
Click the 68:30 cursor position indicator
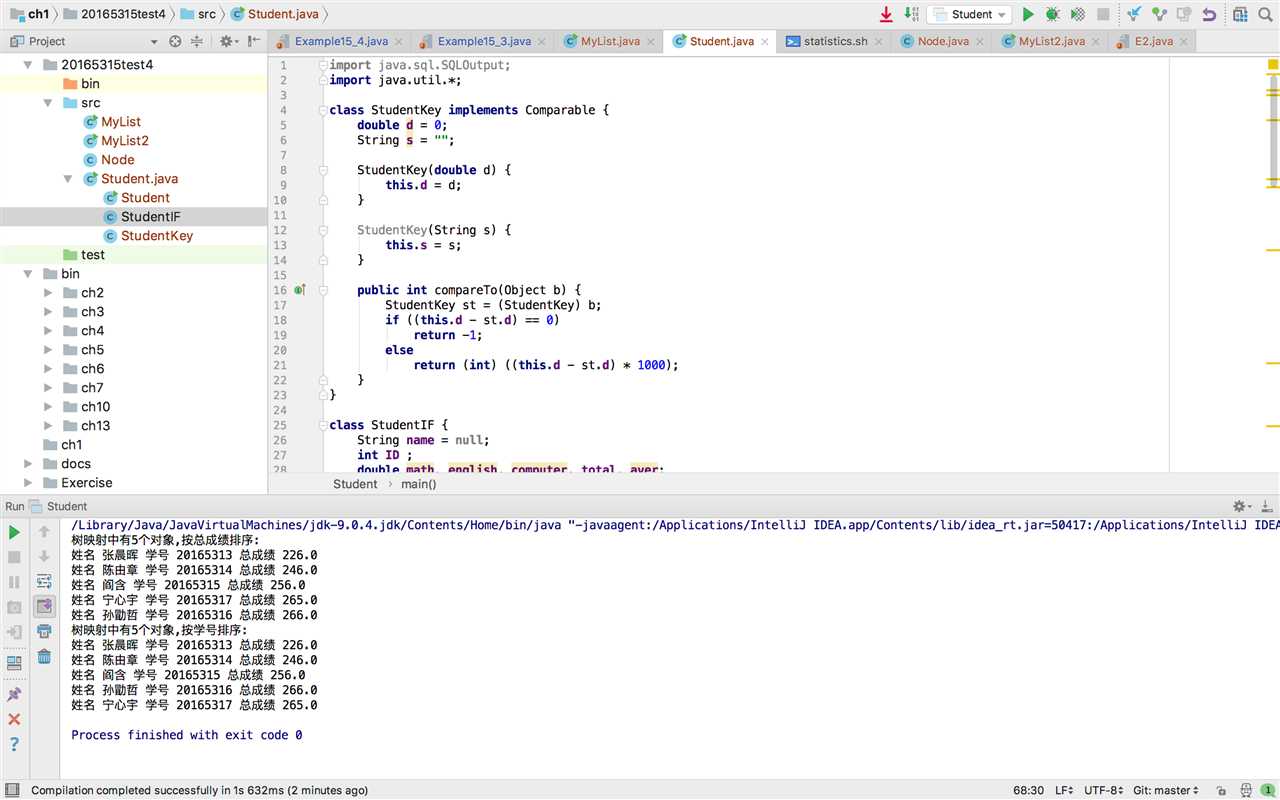click(x=1029, y=790)
